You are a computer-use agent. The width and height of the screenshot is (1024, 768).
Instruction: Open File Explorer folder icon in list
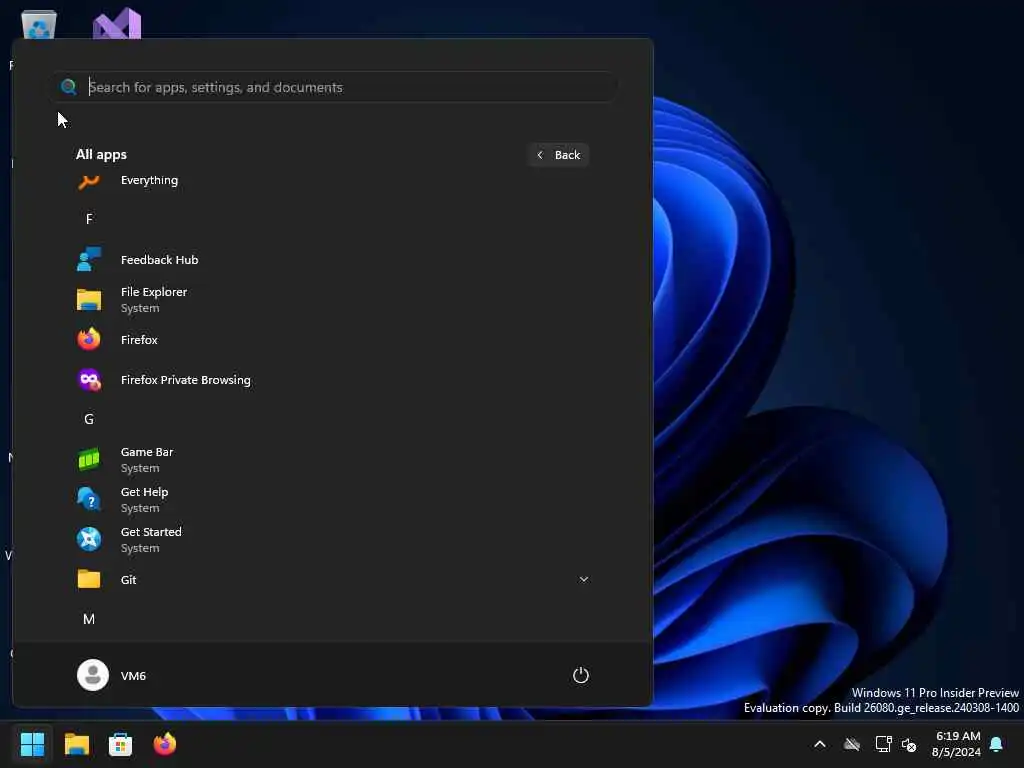coord(89,300)
